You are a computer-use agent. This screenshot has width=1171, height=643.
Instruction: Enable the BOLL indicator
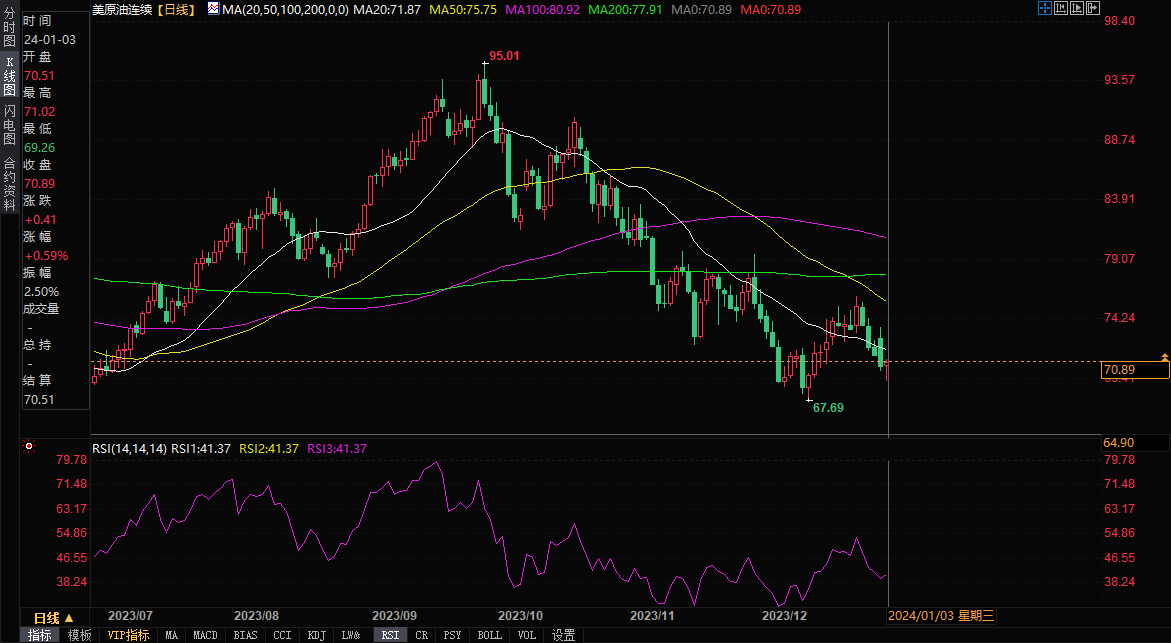[x=489, y=635]
